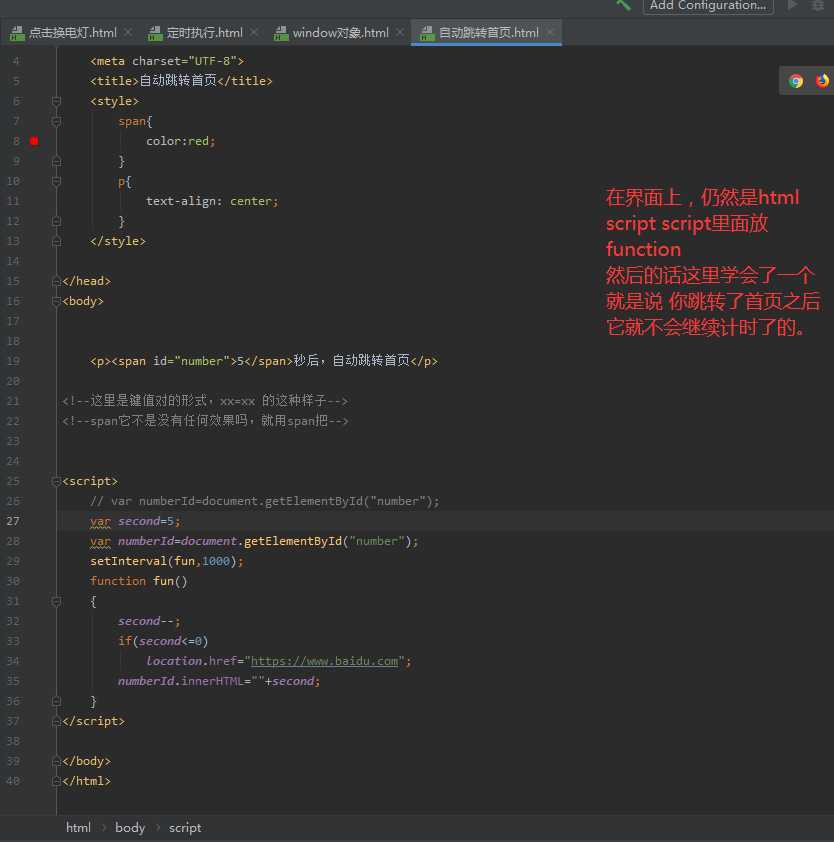Open the https://www.baidu.com link

tap(324, 661)
